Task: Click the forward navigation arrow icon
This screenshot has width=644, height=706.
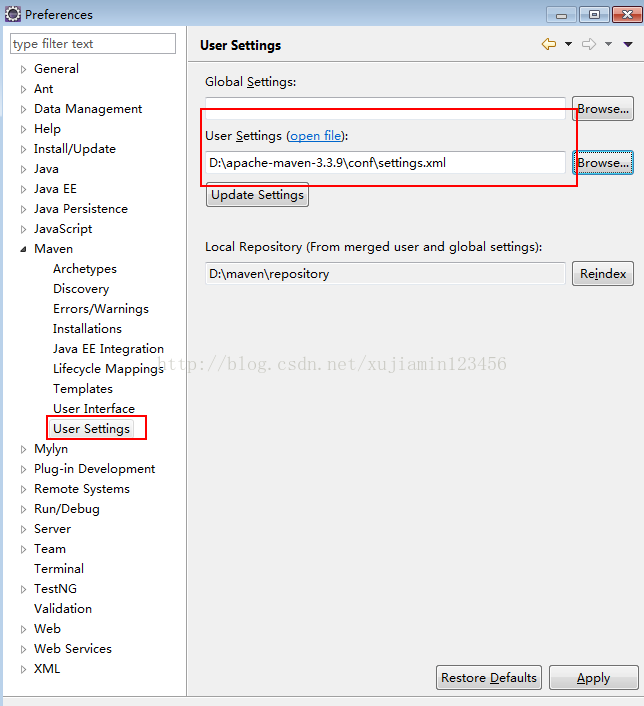Action: tap(589, 44)
